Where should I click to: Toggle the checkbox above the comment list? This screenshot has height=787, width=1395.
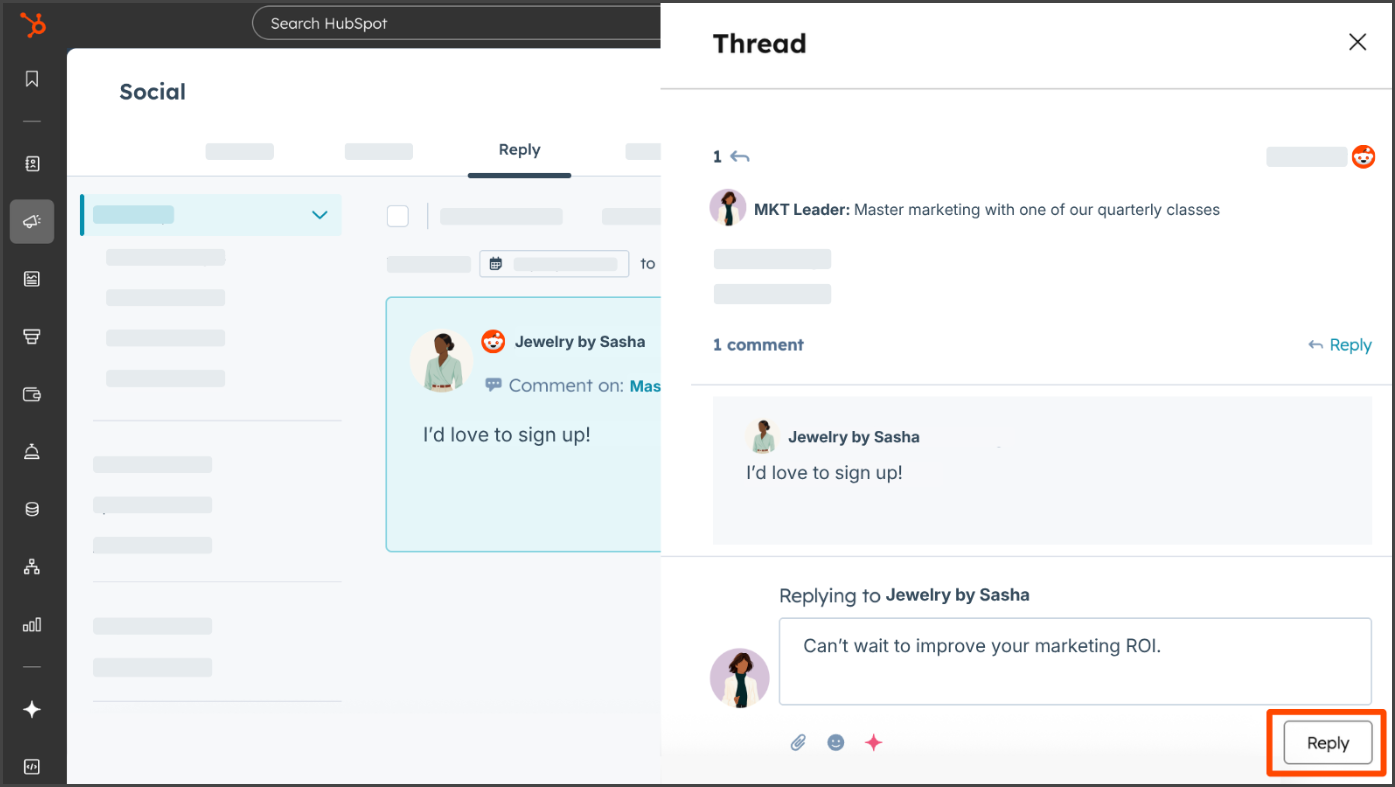[x=397, y=215]
